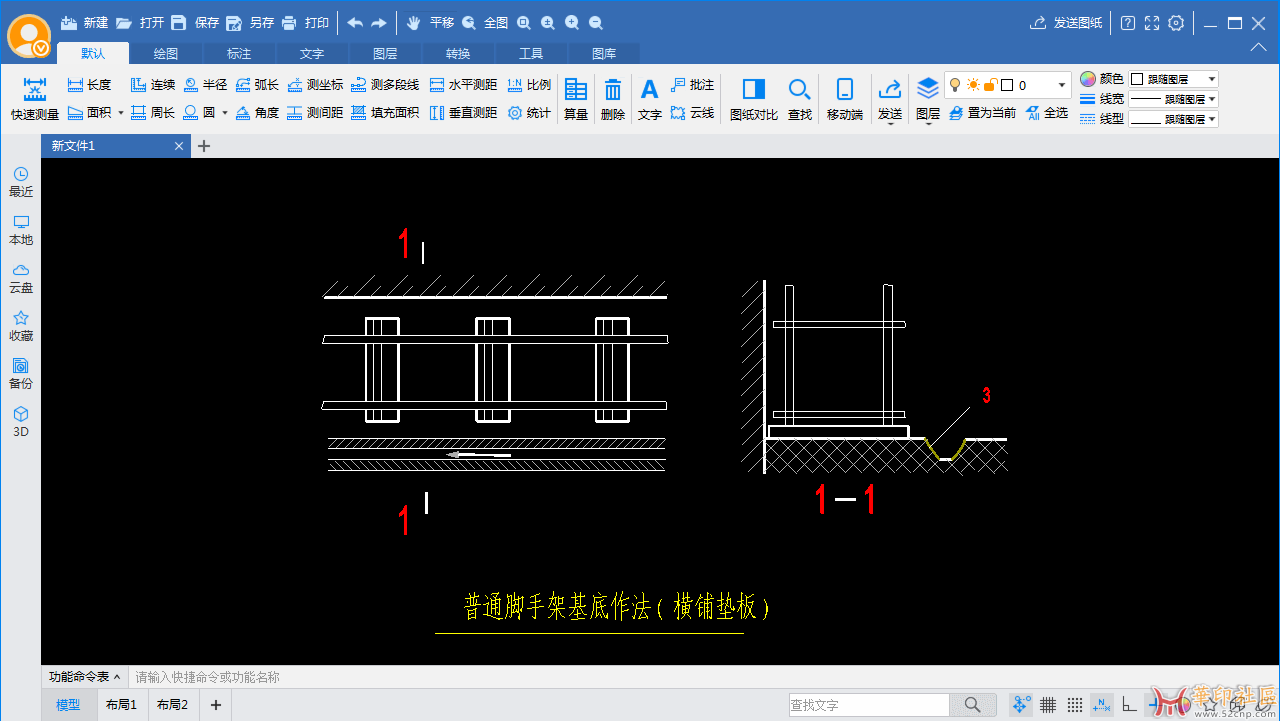1280x721 pixels.
Task: Select the Revision Cloud (云线) tool
Action: (x=692, y=113)
